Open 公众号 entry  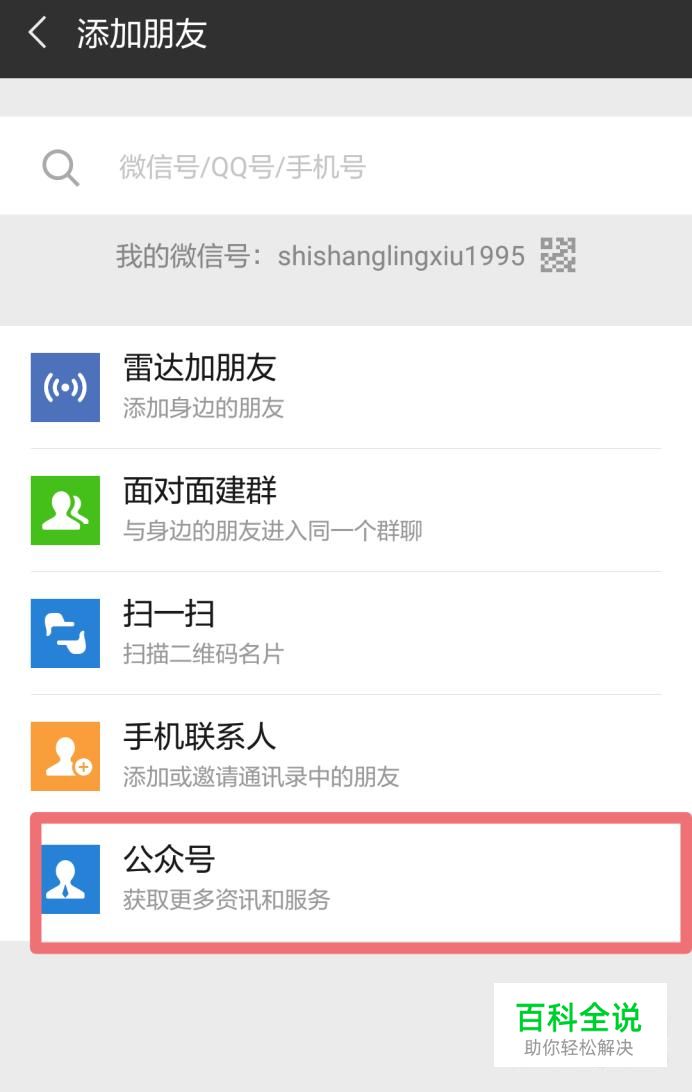pyautogui.click(x=360, y=879)
